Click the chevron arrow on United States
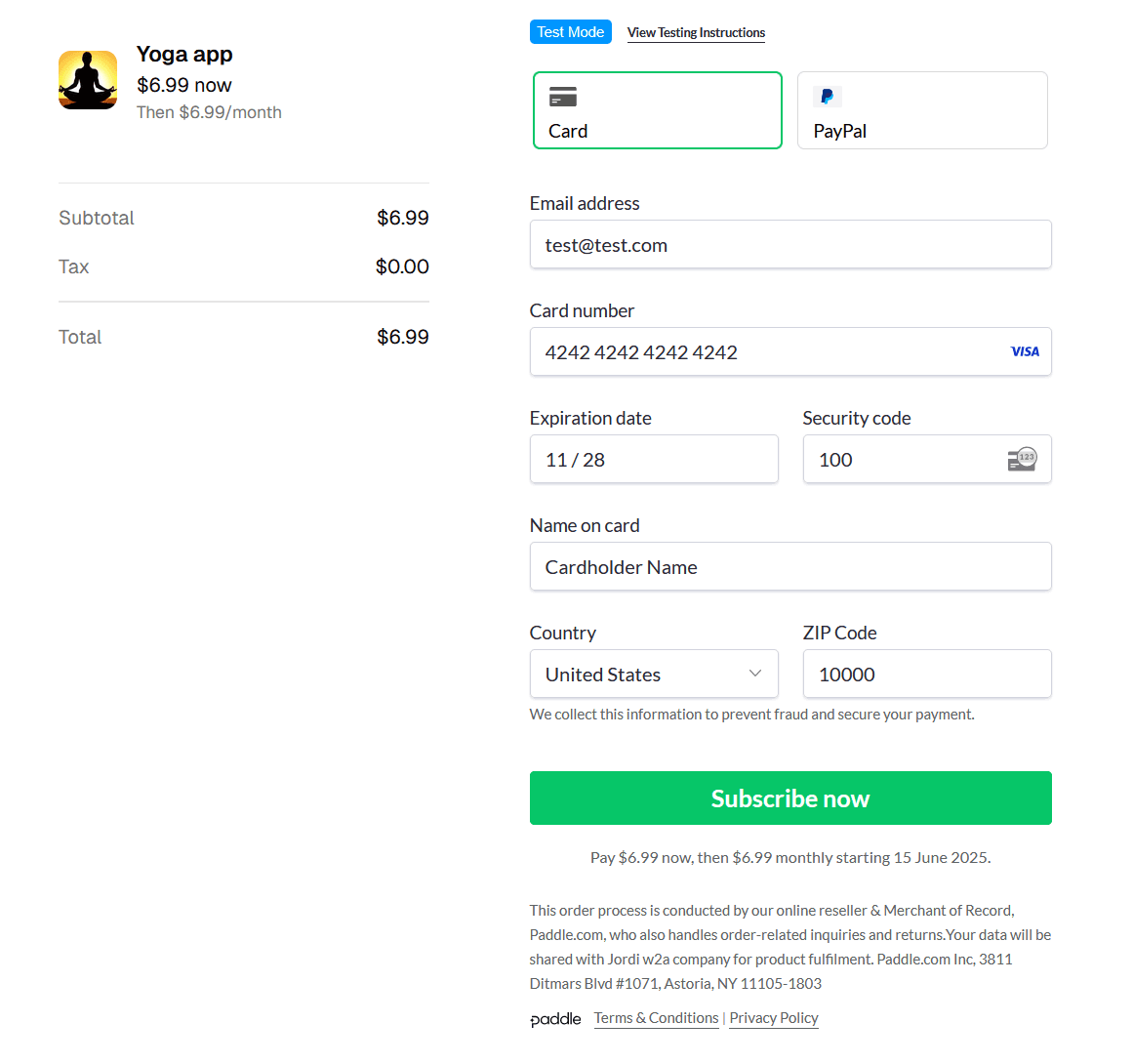Viewport: 1133px width, 1064px height. 755,674
